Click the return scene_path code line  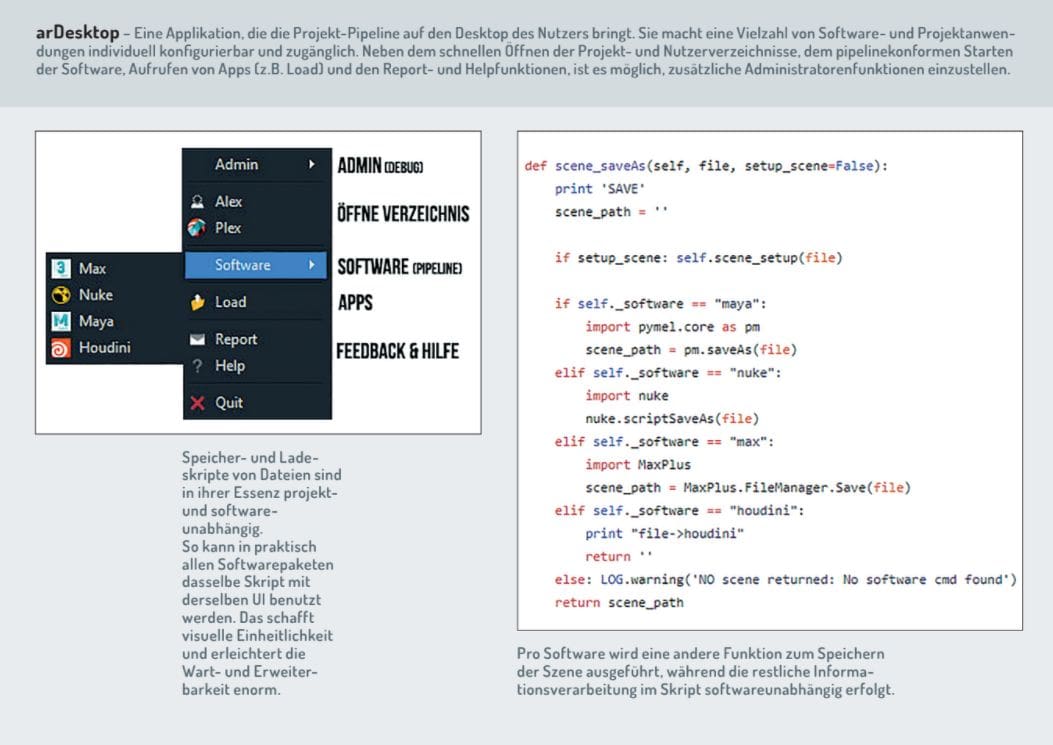click(x=619, y=603)
